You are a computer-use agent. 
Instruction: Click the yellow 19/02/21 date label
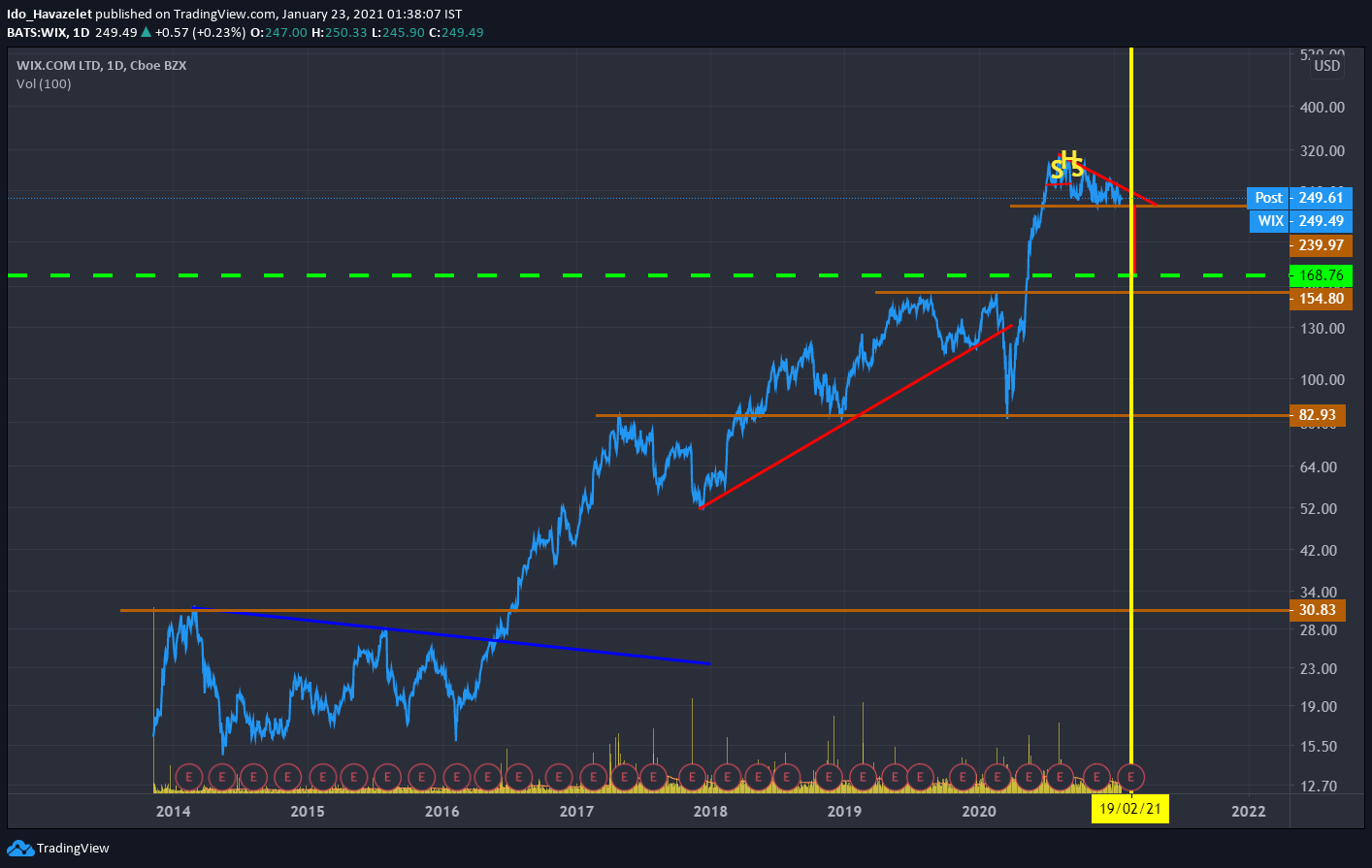(x=1130, y=809)
